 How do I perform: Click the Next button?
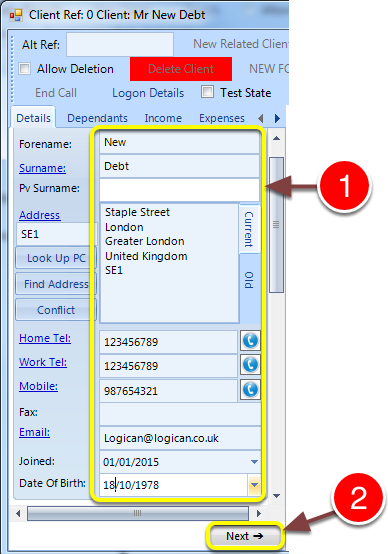245,536
